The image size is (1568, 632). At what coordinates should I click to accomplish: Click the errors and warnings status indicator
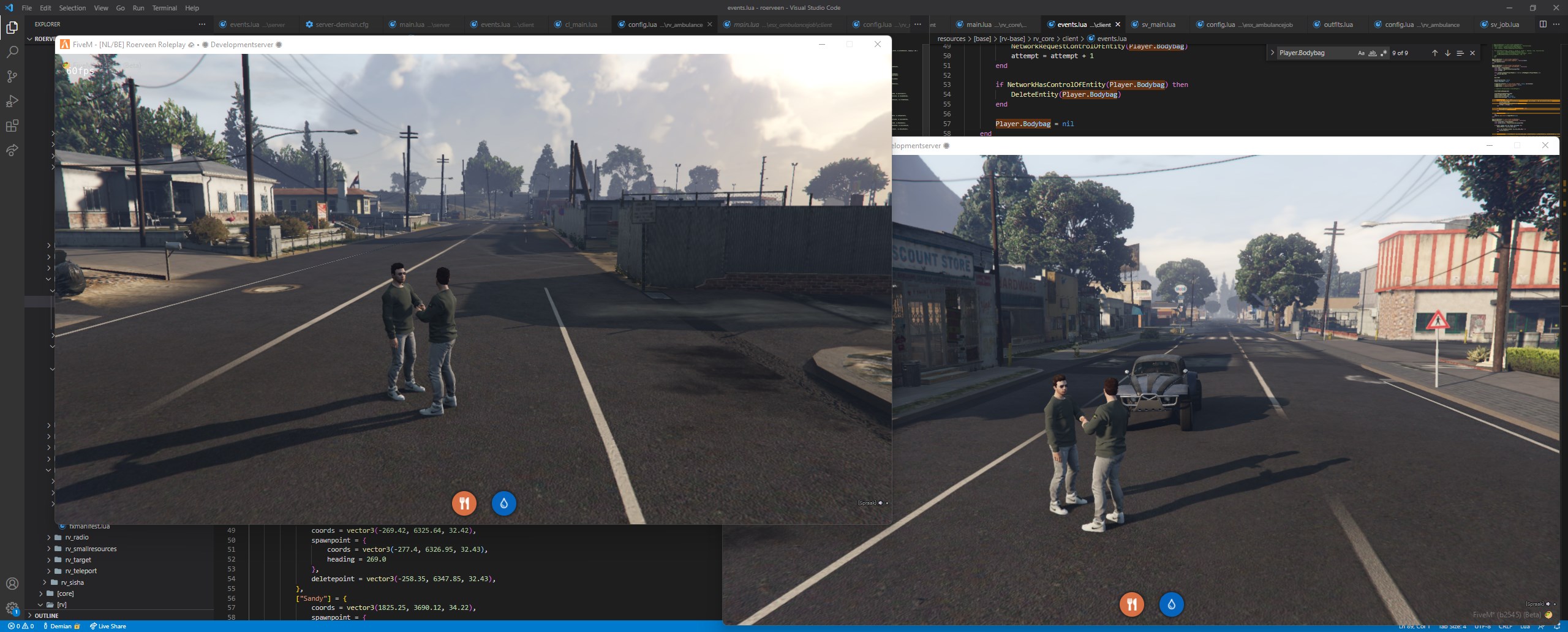point(21,626)
